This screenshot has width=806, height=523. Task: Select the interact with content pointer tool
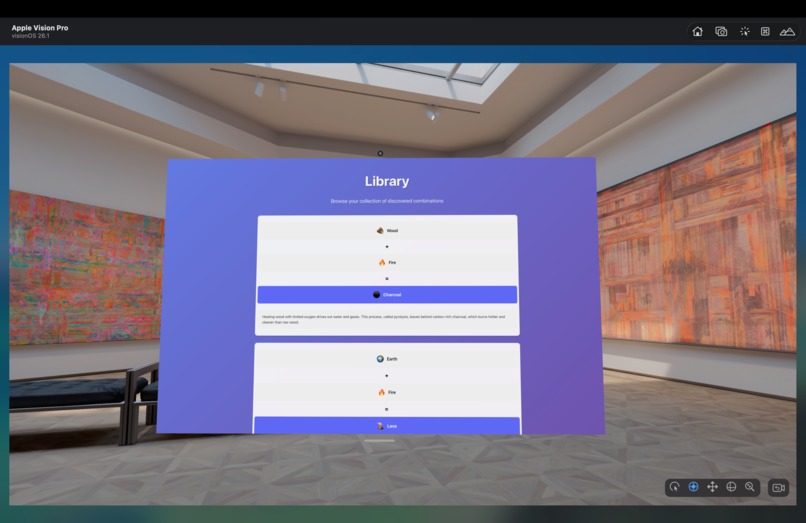(674, 486)
